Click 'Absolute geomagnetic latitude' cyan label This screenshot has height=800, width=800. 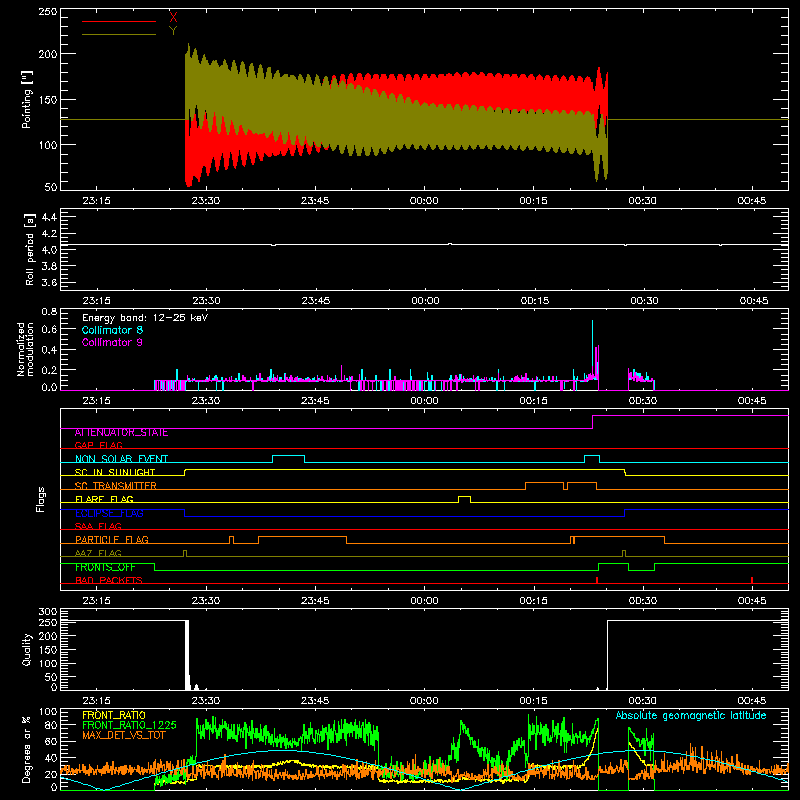click(691, 716)
